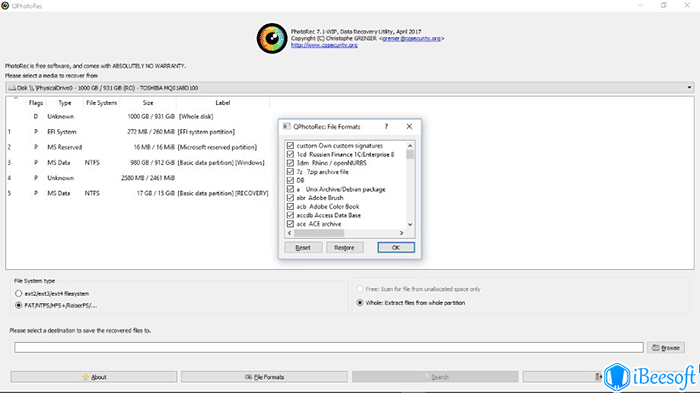Click the File Formats button at bottom
Screen dimensions: 700x393
tap(264, 377)
